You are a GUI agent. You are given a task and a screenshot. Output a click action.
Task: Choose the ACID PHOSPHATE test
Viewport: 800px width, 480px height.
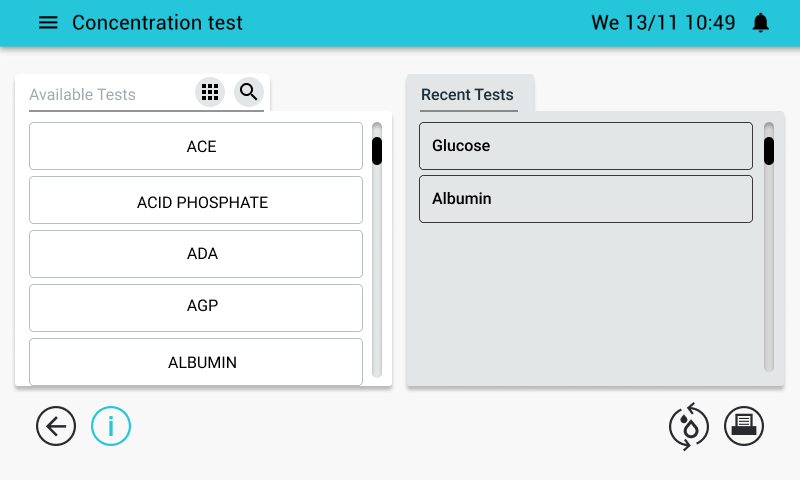pos(196,200)
